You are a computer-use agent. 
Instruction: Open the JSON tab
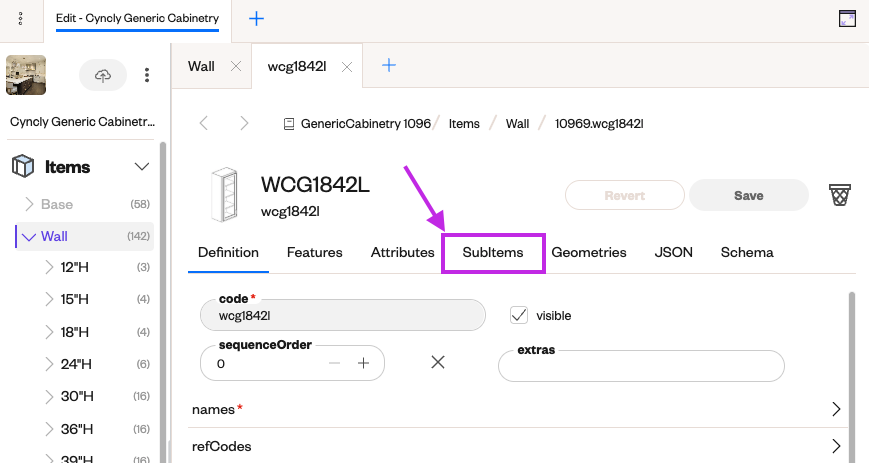click(673, 253)
